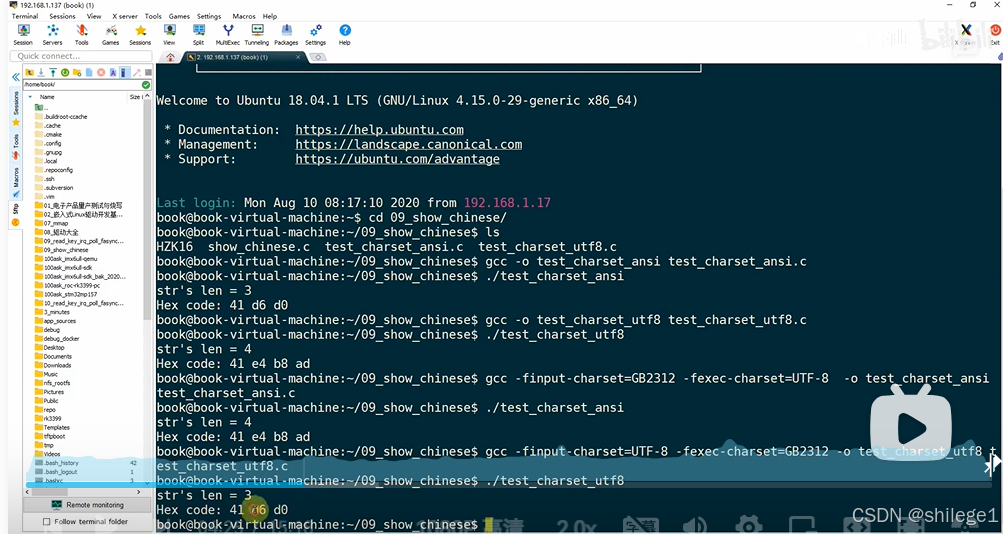The image size is (1003, 534).
Task: Select the .bash_history file
Action: [56, 463]
